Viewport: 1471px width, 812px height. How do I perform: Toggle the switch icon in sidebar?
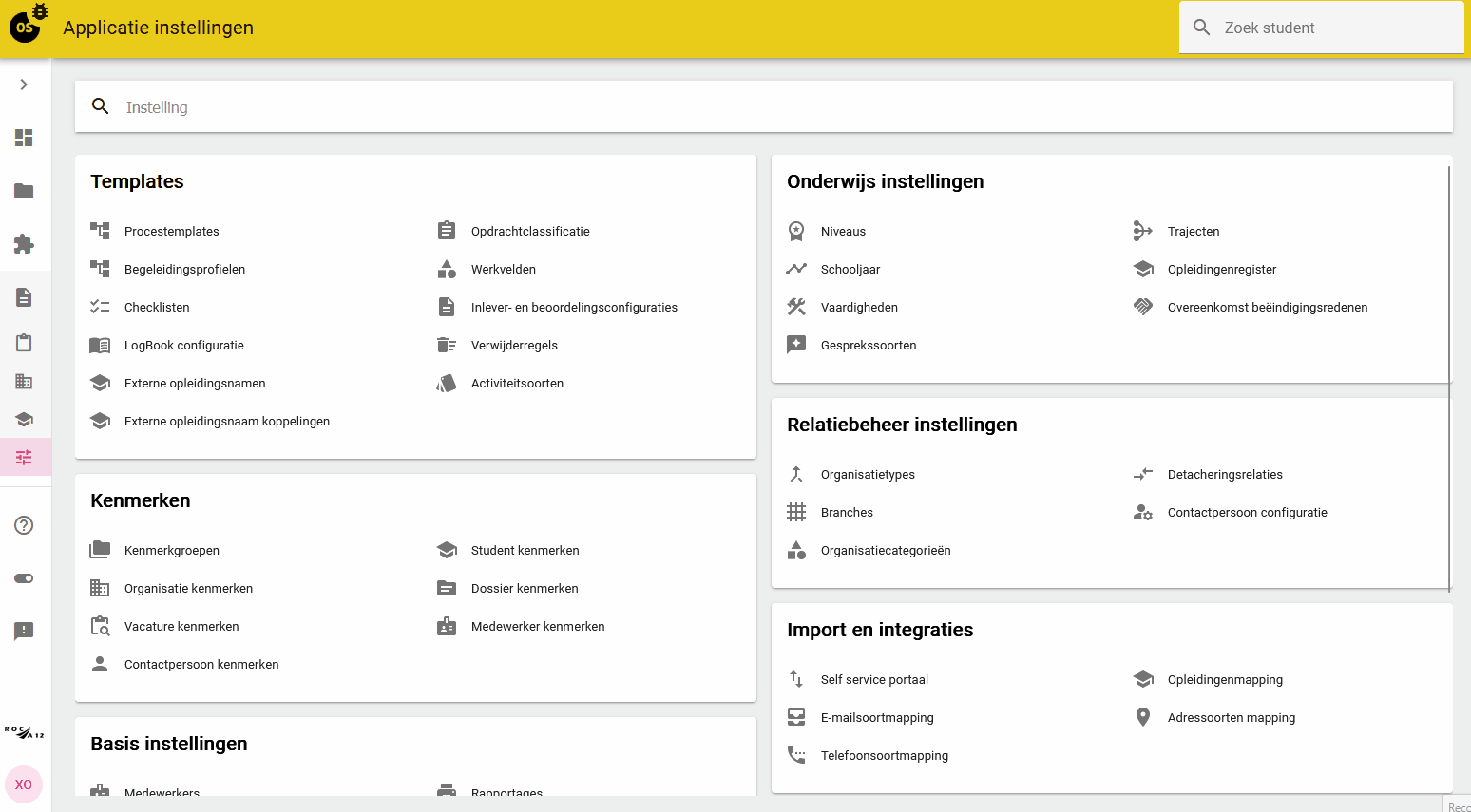pos(24,578)
